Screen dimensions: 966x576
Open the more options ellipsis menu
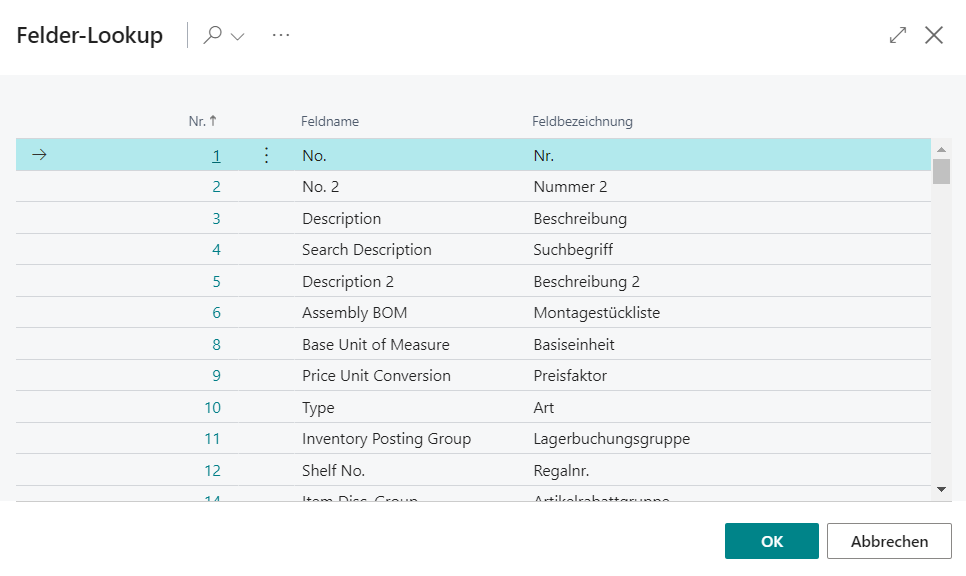point(281,35)
